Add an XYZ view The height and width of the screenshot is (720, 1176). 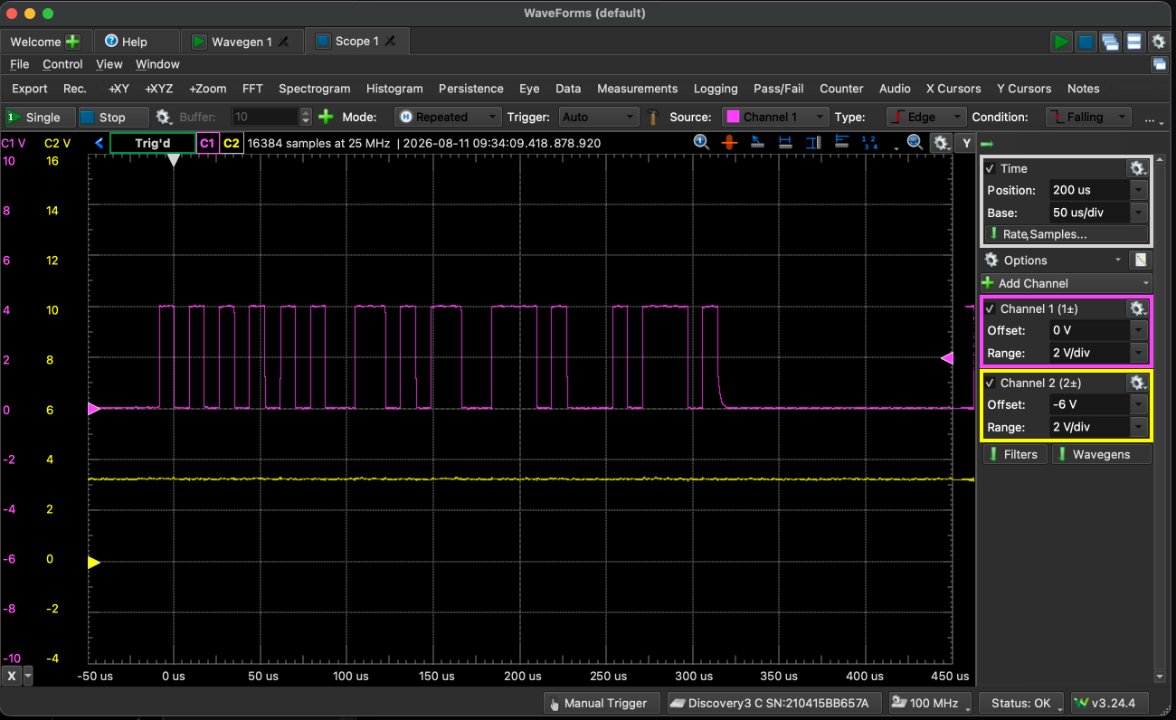pos(158,88)
